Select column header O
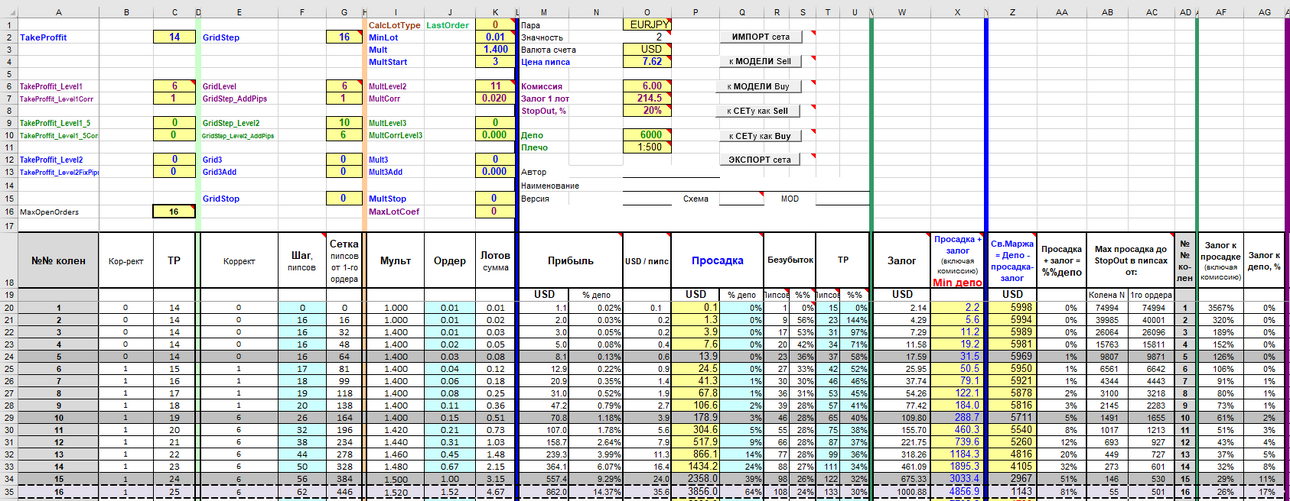The image size is (1290, 501). (x=647, y=12)
